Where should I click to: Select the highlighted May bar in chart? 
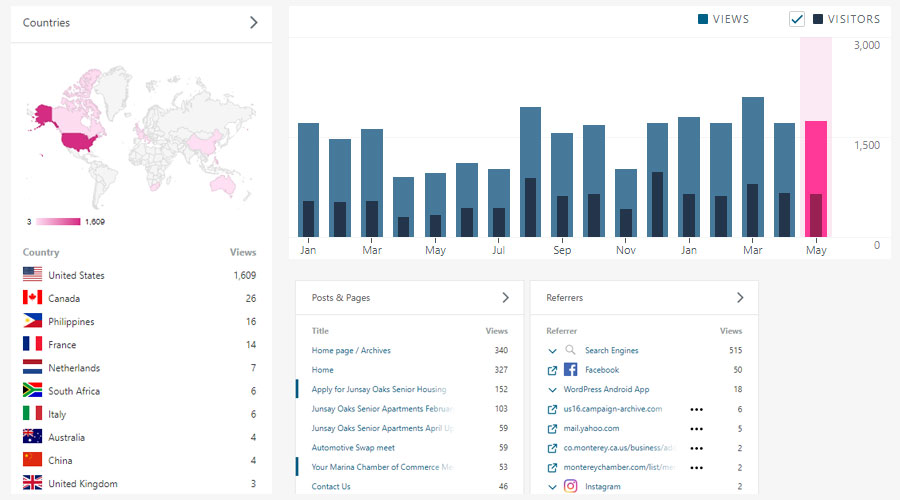816,180
